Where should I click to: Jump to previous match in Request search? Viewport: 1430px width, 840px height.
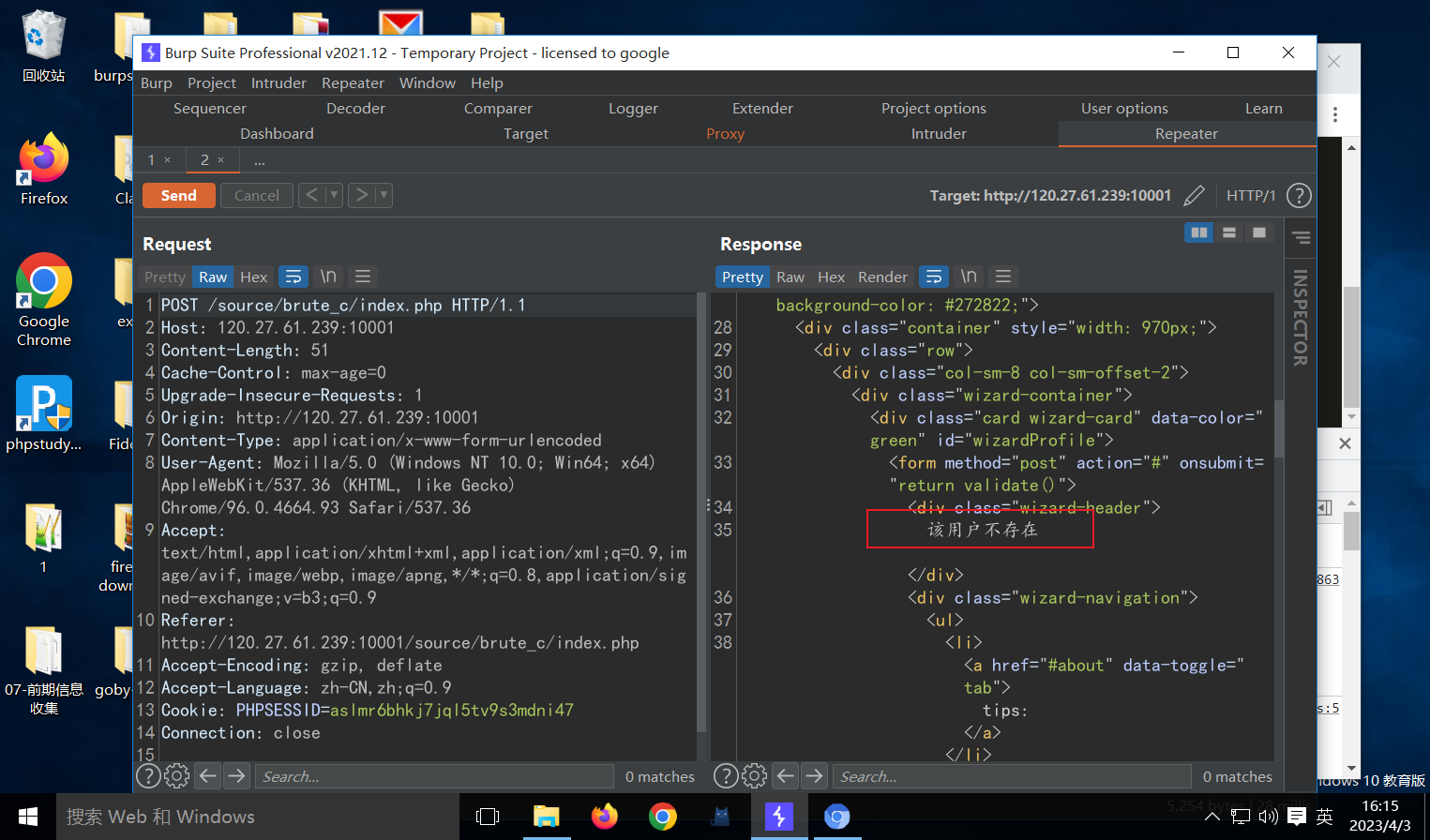click(208, 775)
